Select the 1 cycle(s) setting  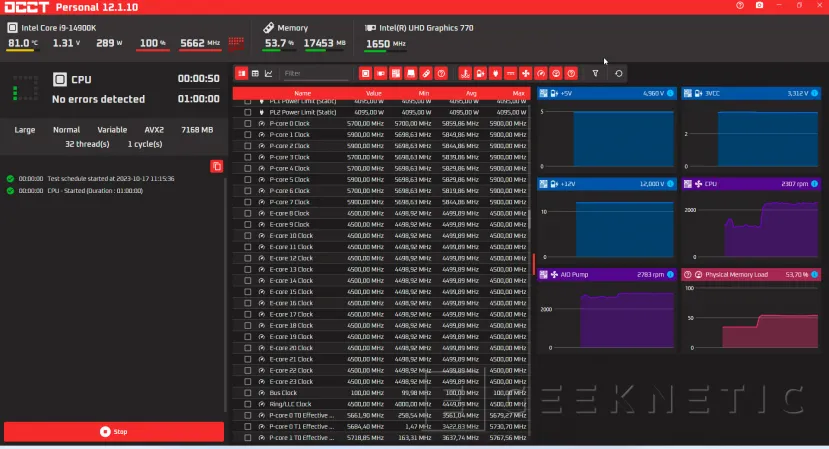click(145, 144)
